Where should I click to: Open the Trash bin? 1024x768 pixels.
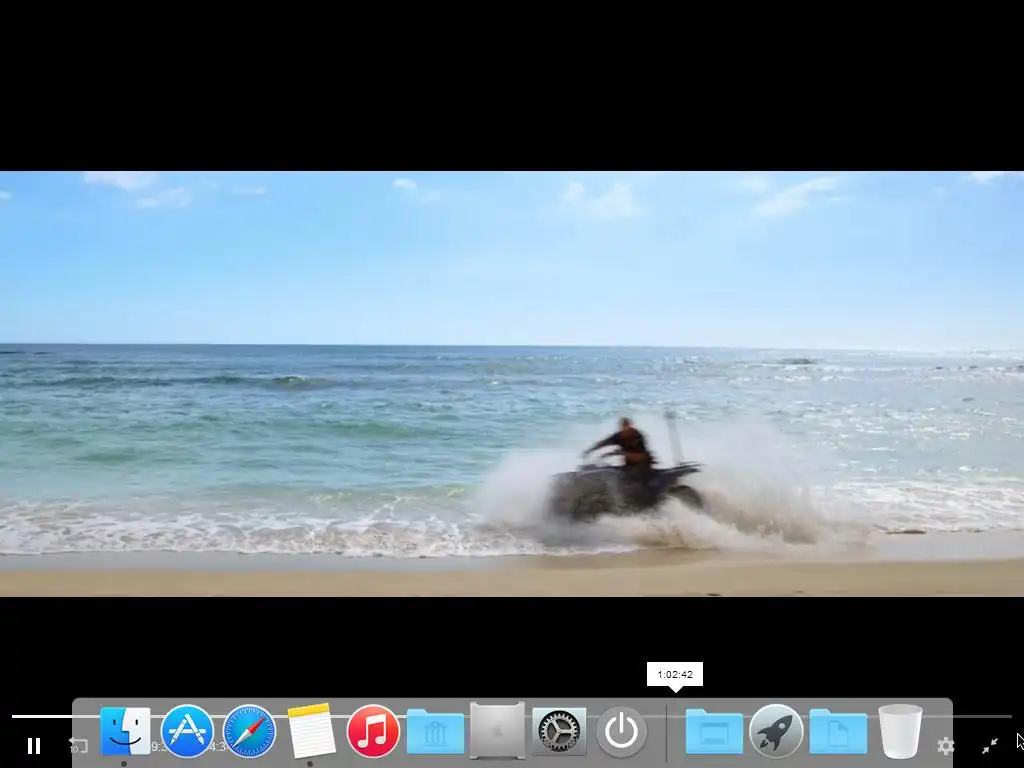[x=900, y=731]
